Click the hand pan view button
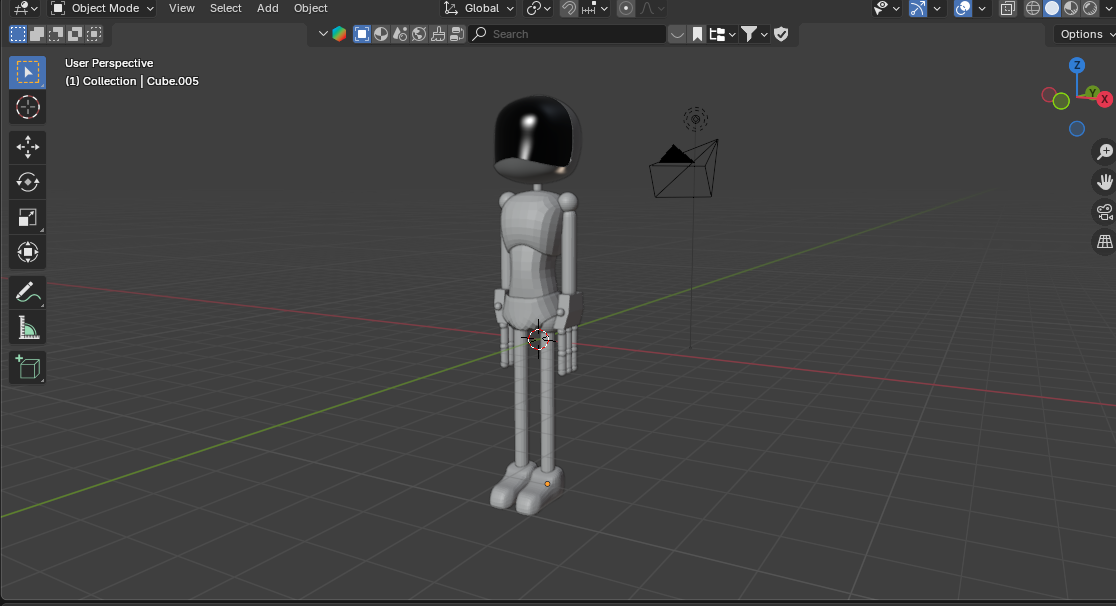 1104,182
